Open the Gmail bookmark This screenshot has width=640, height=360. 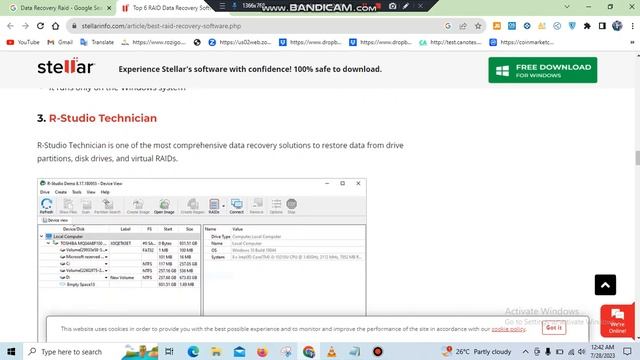[60, 42]
